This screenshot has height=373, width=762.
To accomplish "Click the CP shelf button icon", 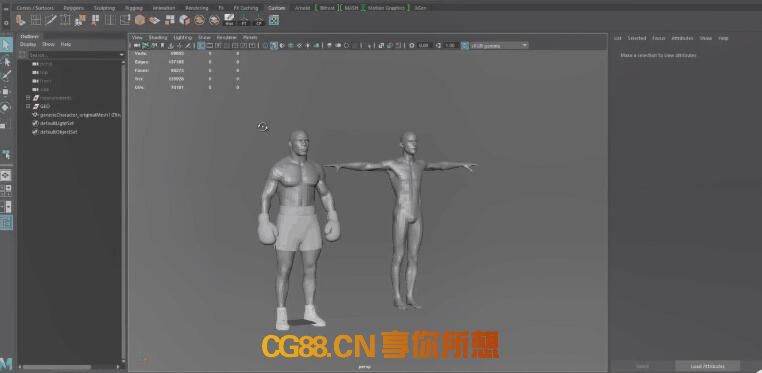I will coord(259,20).
